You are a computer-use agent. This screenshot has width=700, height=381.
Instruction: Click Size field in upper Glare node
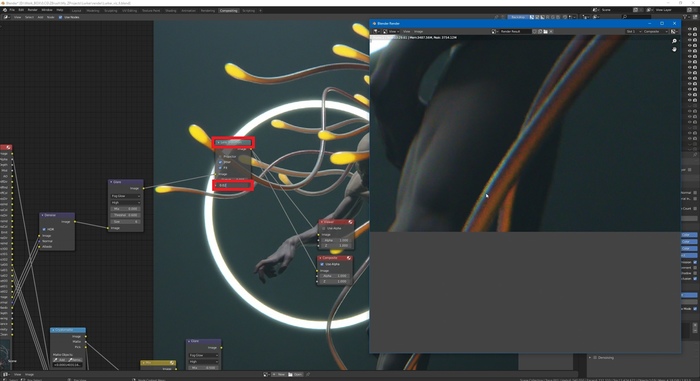(x=125, y=222)
